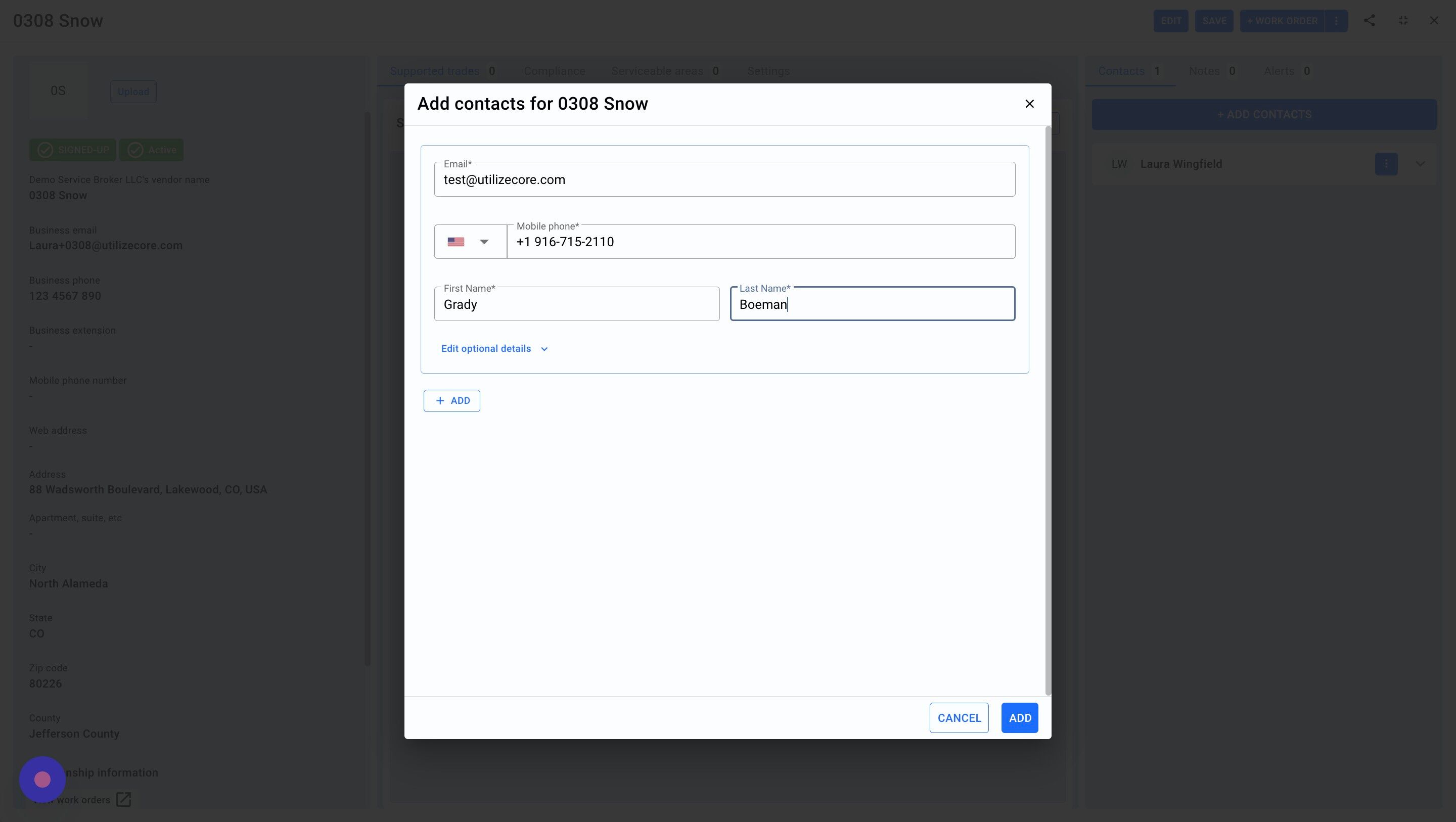
Task: Click the First Name field
Action: point(576,305)
